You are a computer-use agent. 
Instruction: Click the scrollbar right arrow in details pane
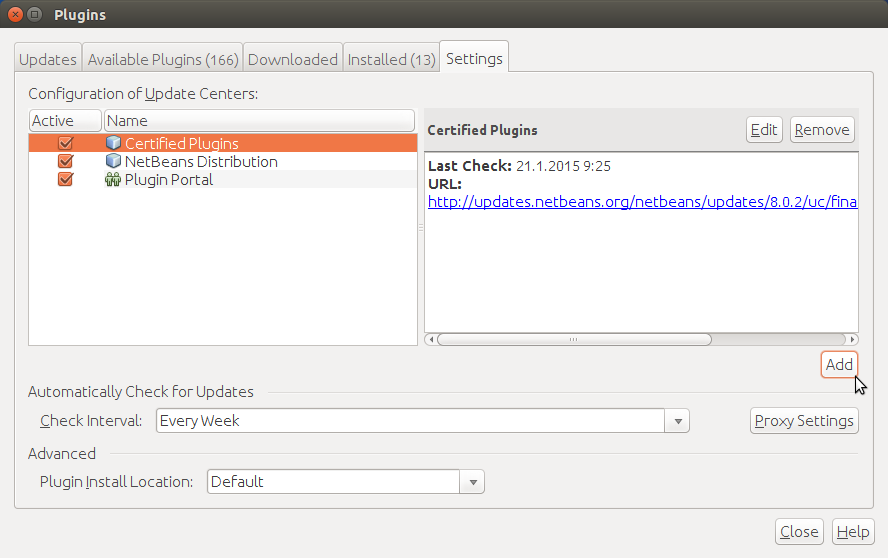852,339
